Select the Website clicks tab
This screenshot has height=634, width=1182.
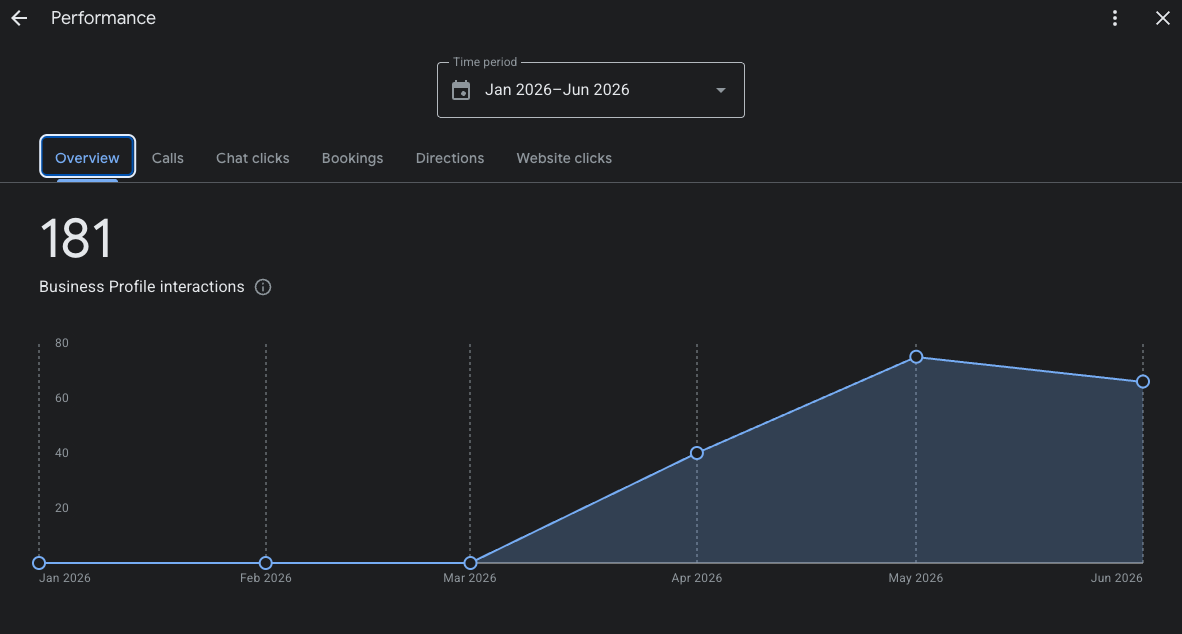tap(564, 158)
